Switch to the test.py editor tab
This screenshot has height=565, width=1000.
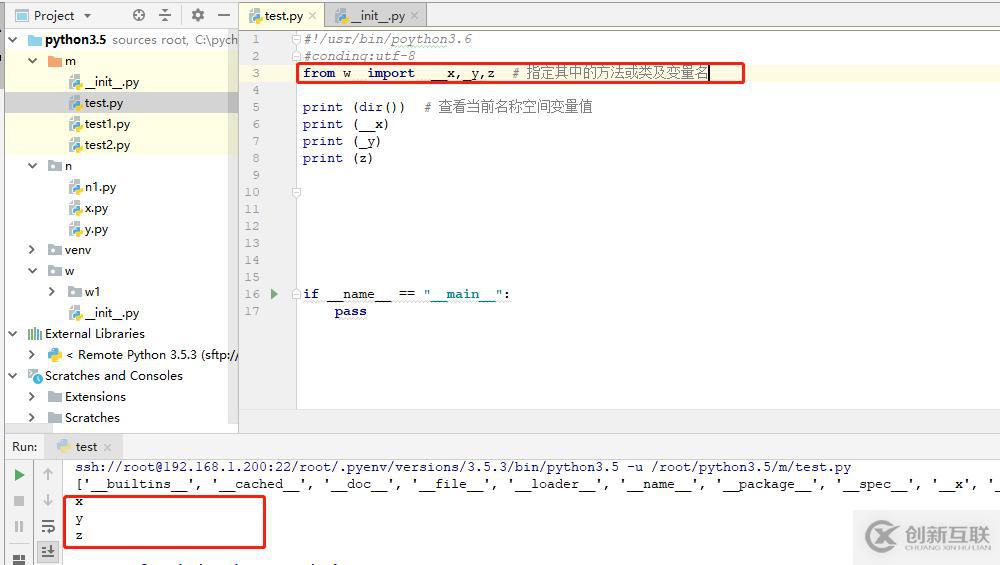pyautogui.click(x=283, y=15)
